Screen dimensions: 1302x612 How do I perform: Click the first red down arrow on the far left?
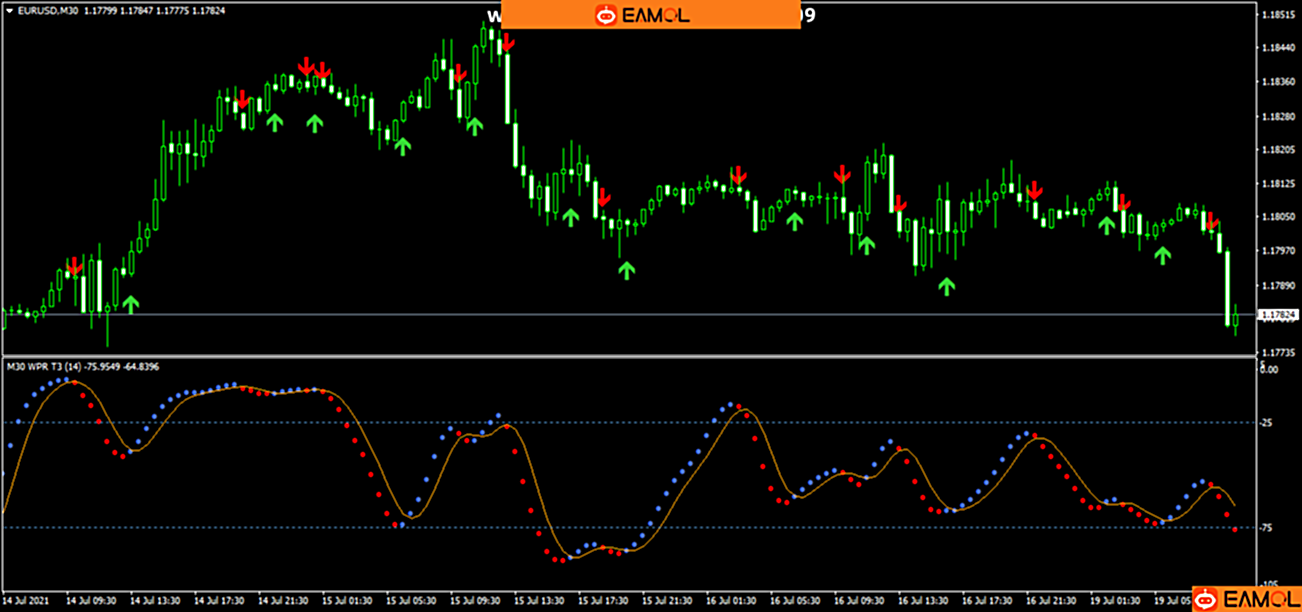(x=74, y=266)
